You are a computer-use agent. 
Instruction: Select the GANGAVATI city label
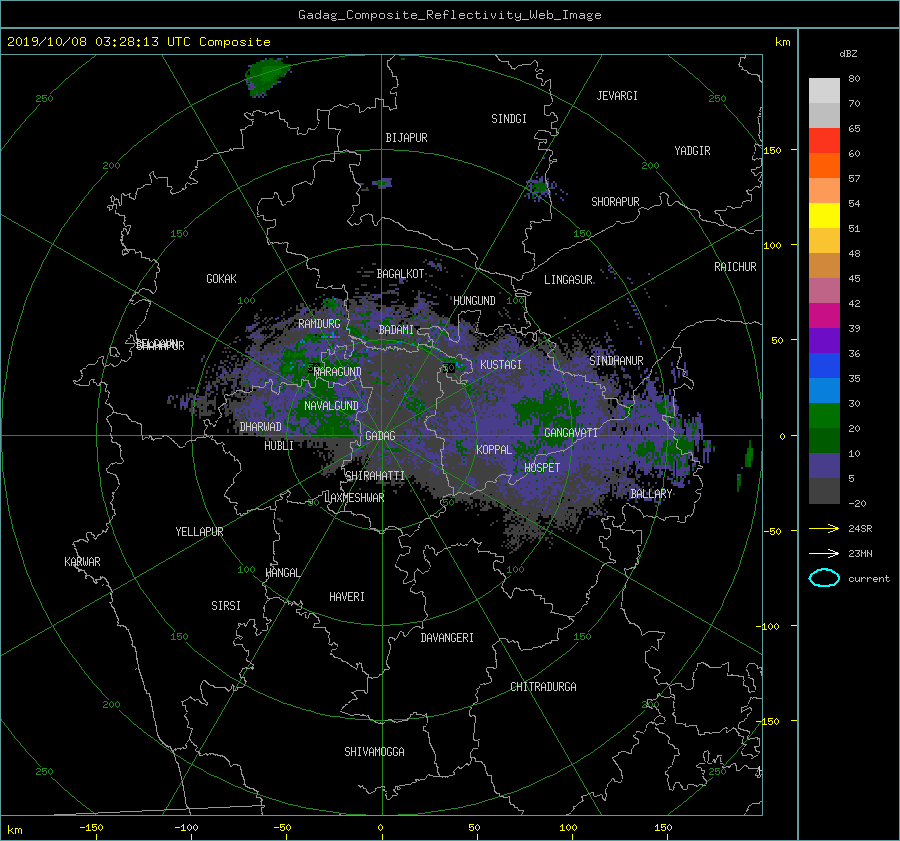click(571, 433)
